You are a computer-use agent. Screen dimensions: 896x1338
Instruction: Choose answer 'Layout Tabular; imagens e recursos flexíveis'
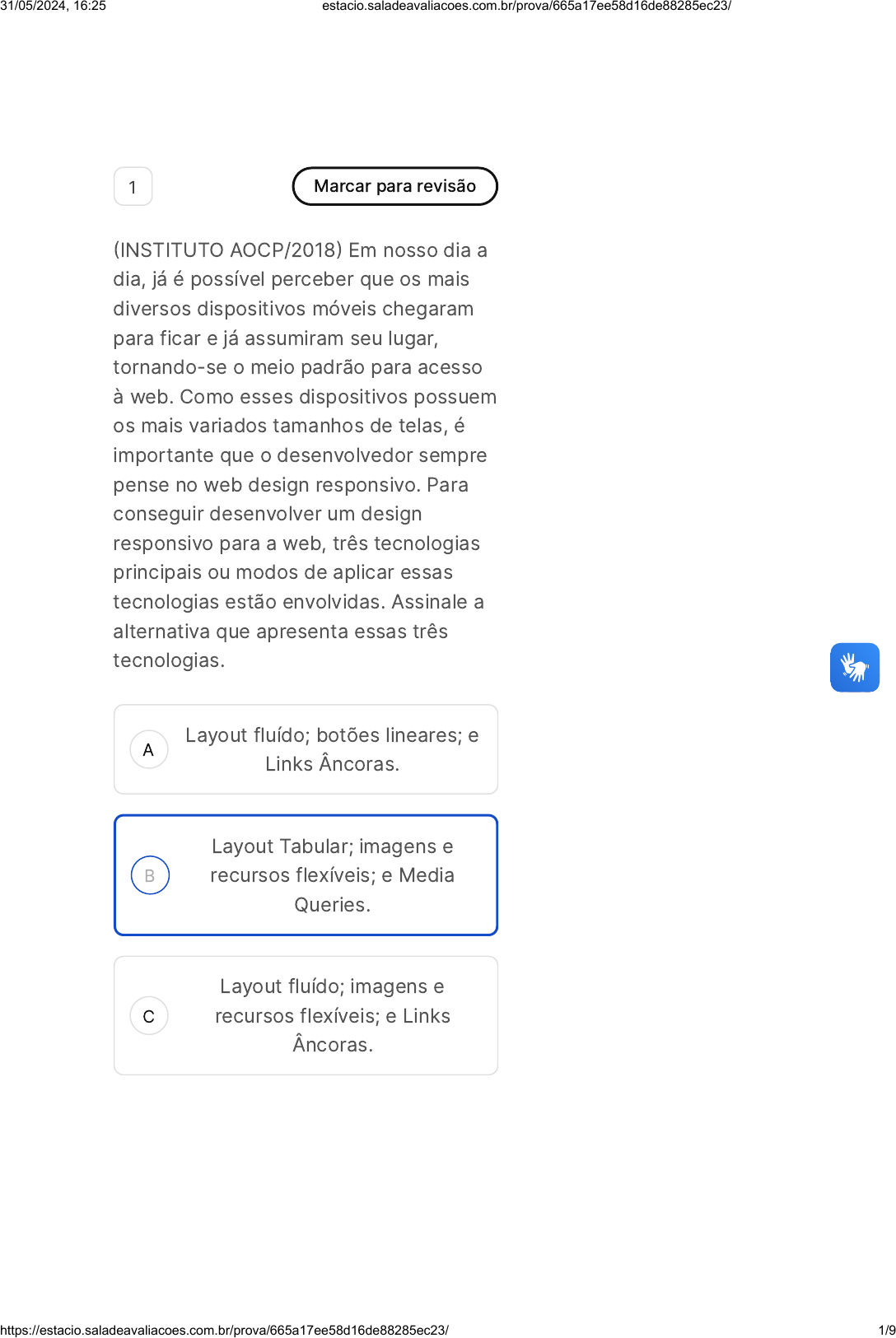pos(306,875)
